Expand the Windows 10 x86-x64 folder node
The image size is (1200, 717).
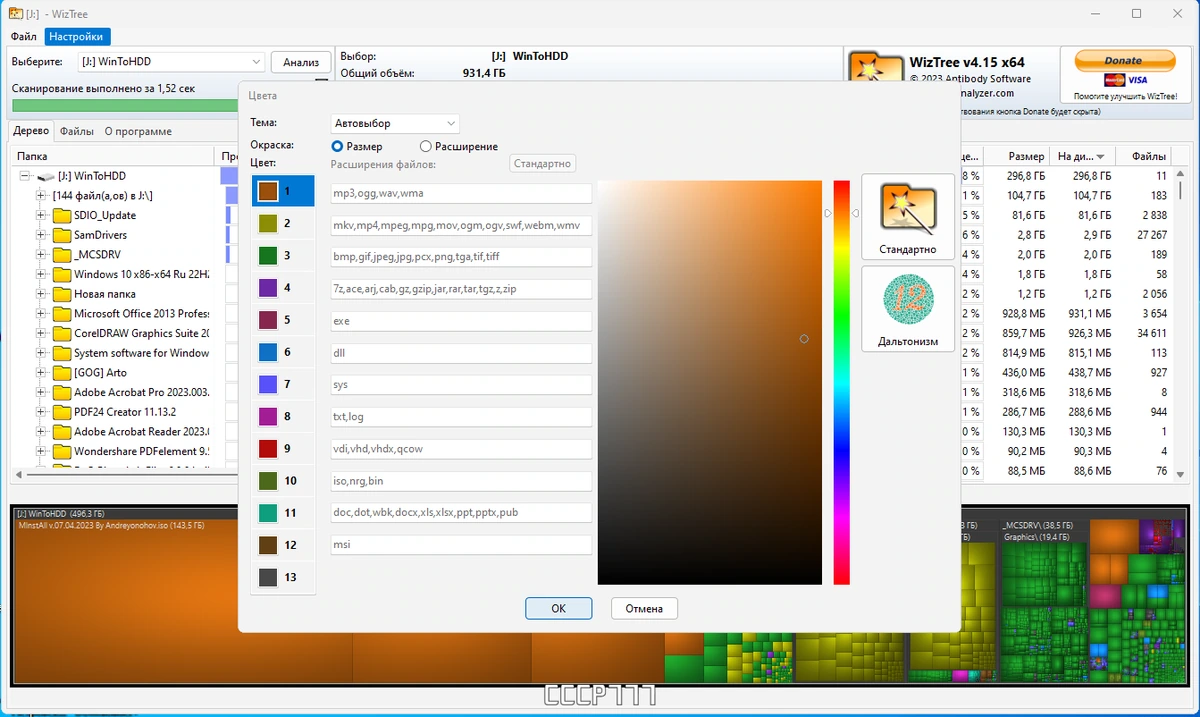(41, 274)
